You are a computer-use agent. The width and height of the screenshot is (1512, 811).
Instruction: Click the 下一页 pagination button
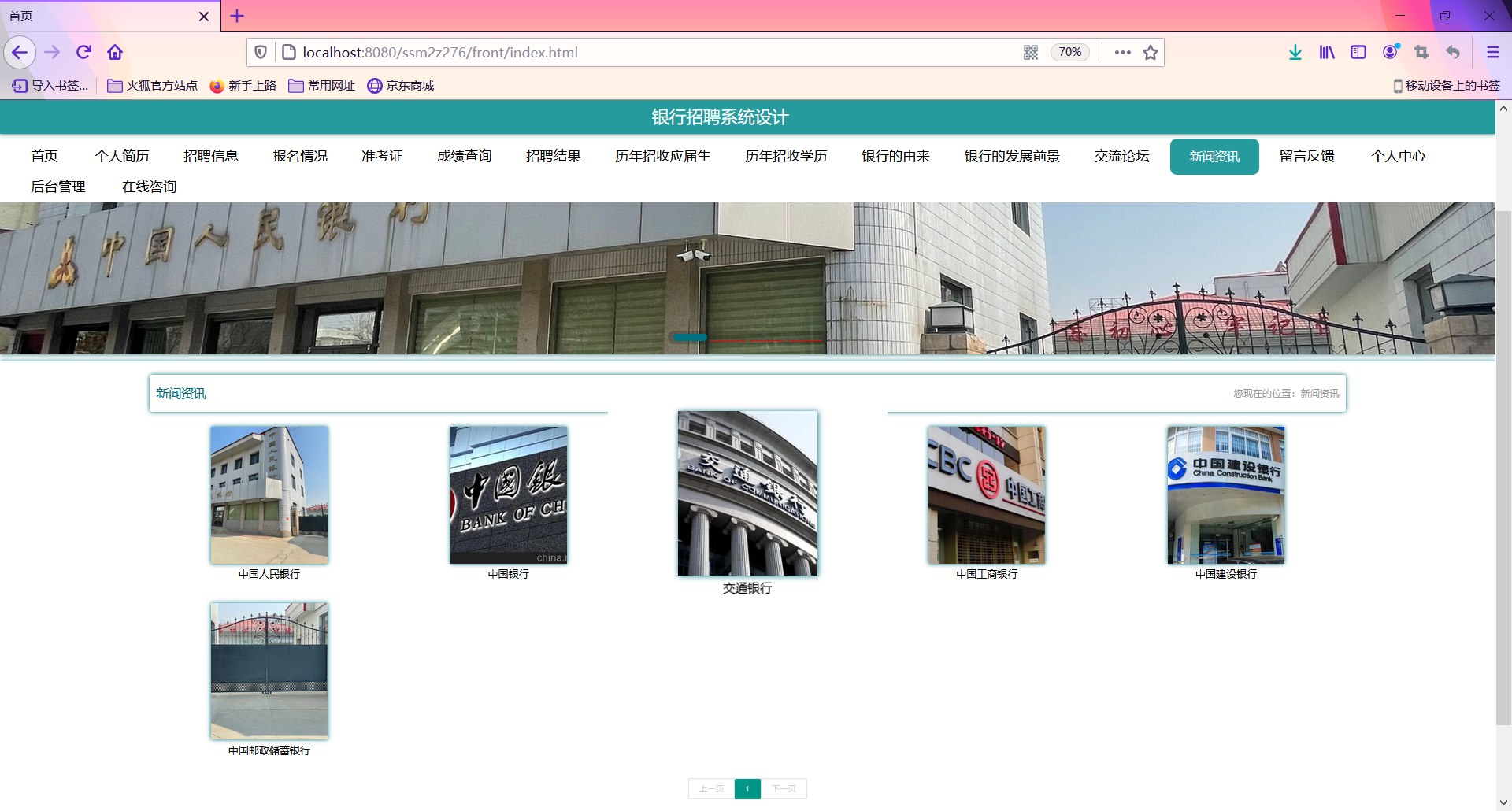(784, 788)
